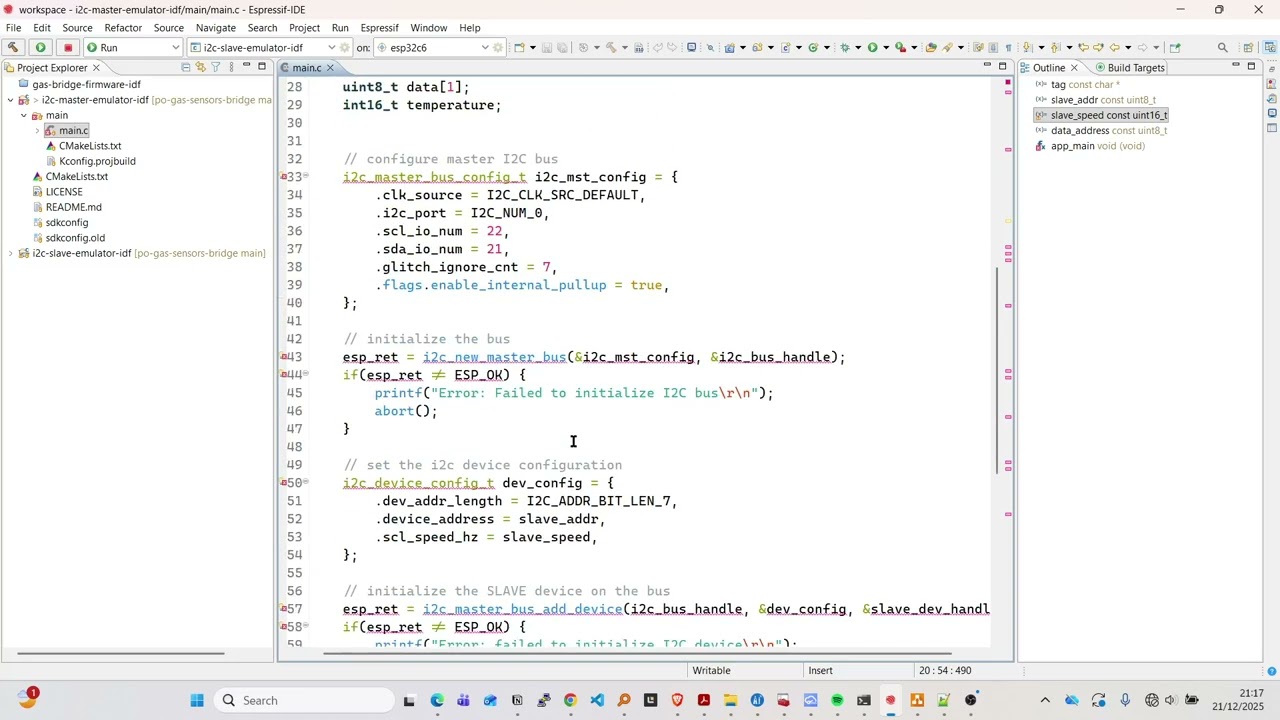Open the Window menu
Image resolution: width=1280 pixels, height=720 pixels.
428,27
